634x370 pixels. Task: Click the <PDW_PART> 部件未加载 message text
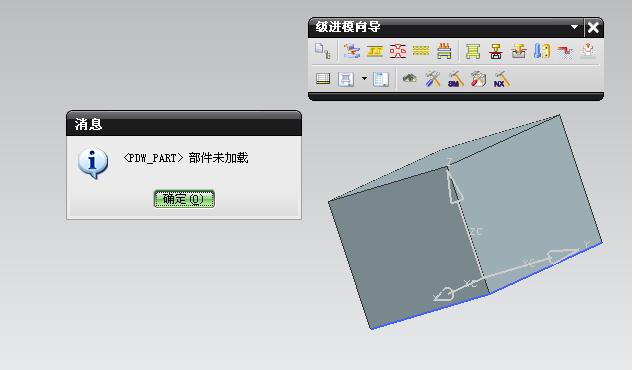[185, 158]
